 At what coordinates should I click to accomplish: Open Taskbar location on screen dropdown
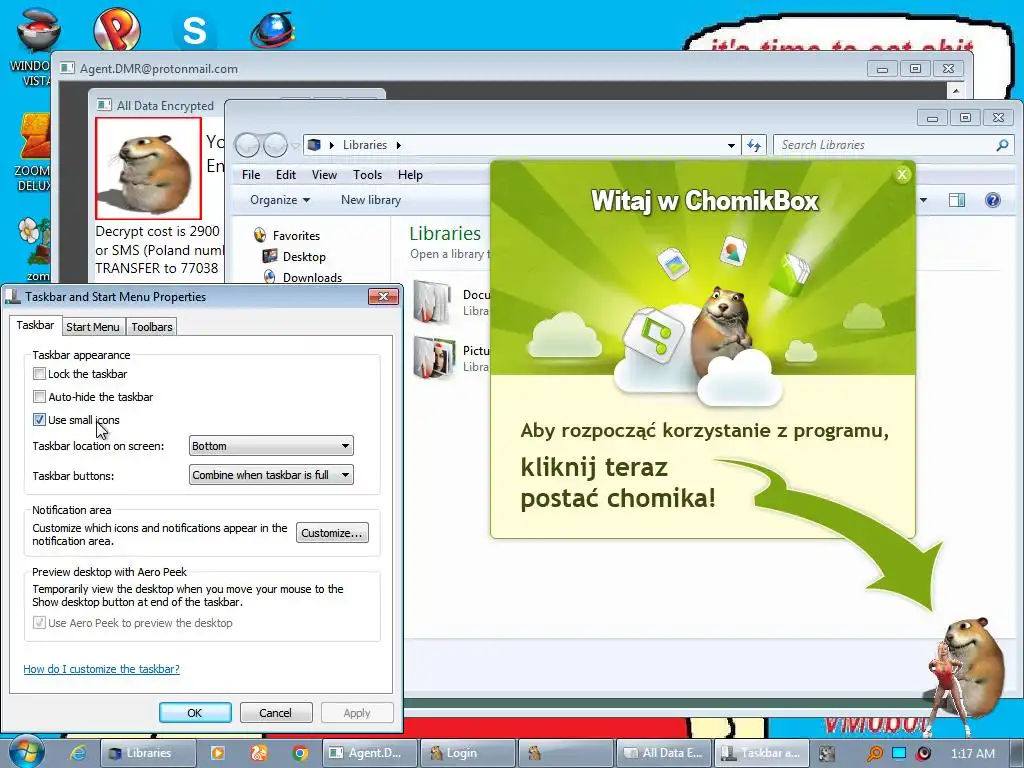[271, 446]
